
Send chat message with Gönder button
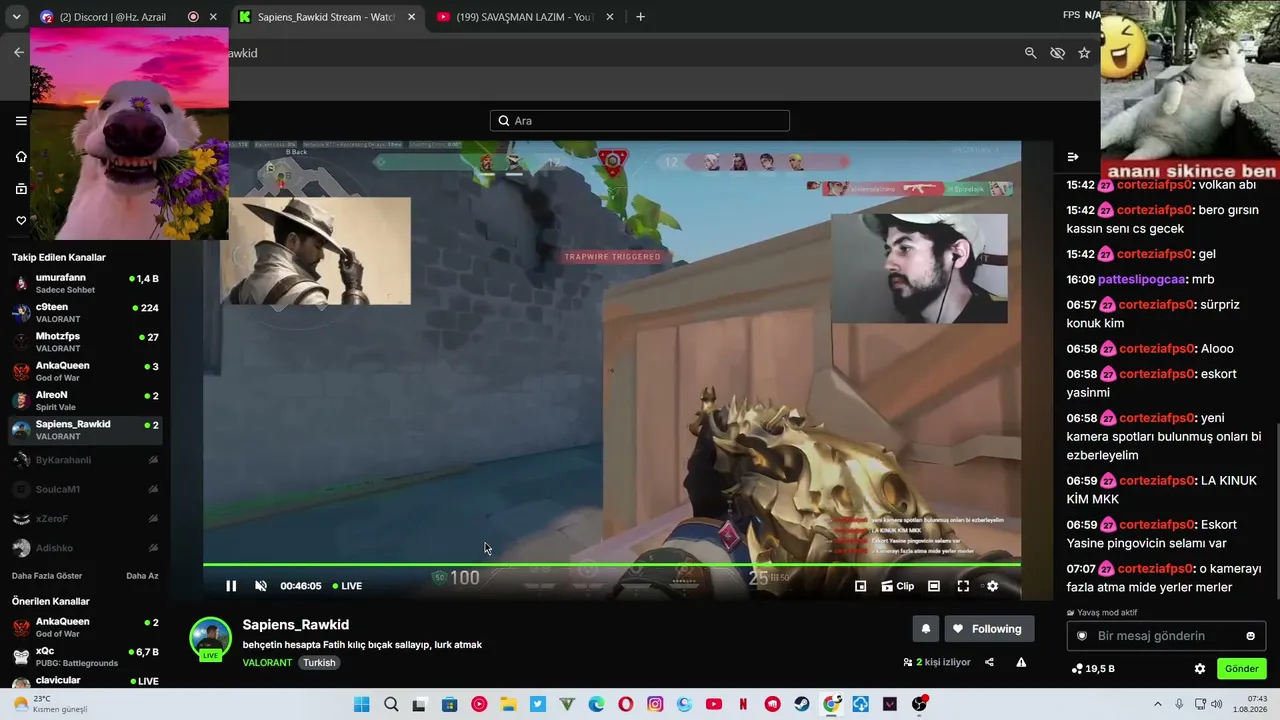tap(1242, 669)
